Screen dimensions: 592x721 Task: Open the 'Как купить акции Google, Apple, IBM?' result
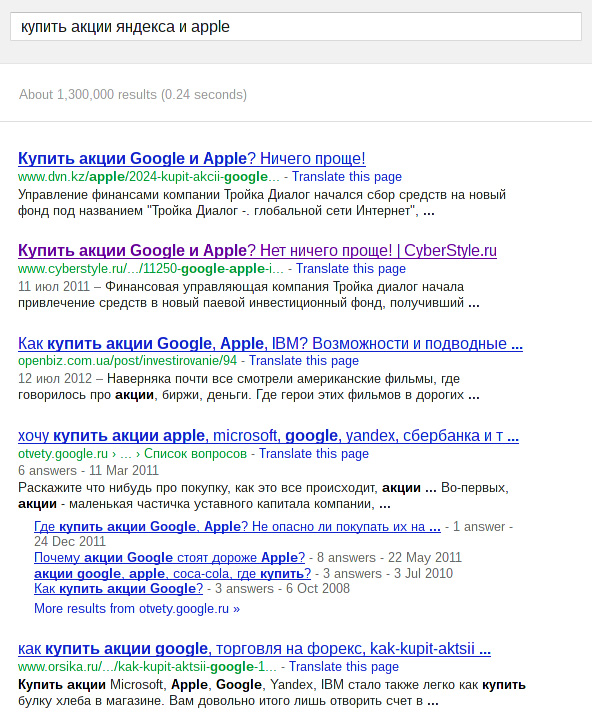pyautogui.click(x=270, y=343)
